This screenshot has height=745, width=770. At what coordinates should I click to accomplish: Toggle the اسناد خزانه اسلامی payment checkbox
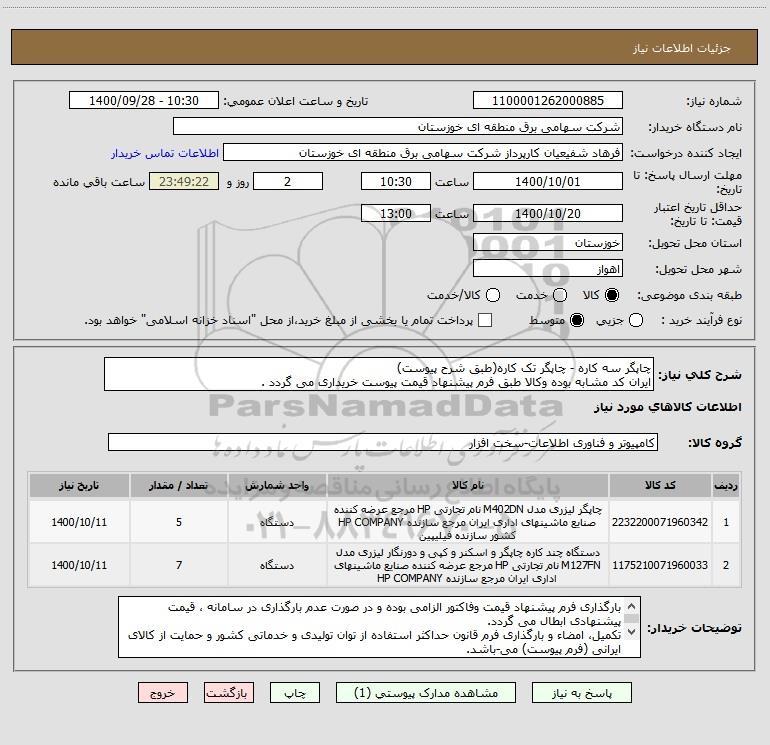point(485,320)
